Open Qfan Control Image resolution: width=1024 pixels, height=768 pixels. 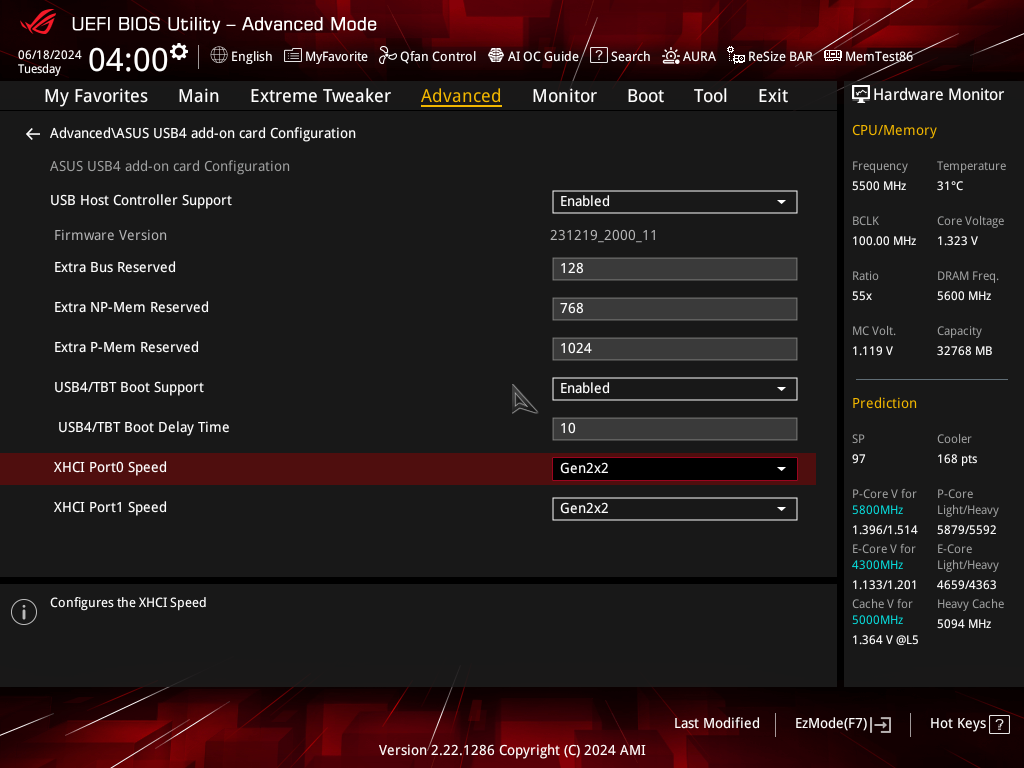[x=427, y=56]
